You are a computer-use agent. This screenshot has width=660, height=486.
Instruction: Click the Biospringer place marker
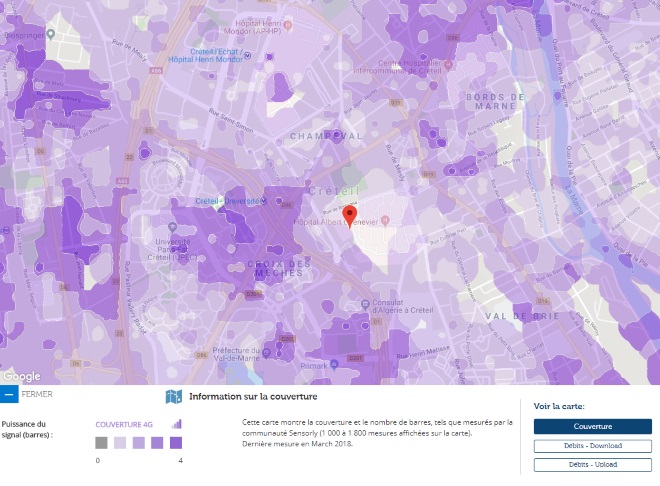(51, 35)
